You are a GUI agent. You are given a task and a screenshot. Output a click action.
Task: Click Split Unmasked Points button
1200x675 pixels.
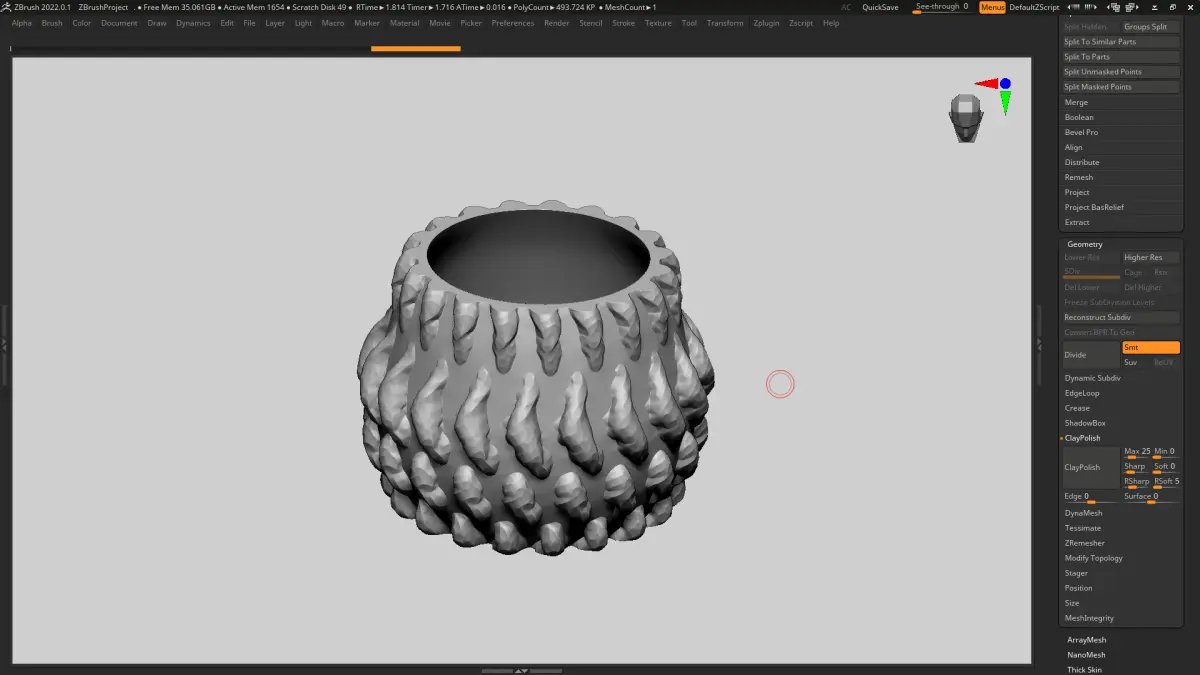(x=1121, y=72)
